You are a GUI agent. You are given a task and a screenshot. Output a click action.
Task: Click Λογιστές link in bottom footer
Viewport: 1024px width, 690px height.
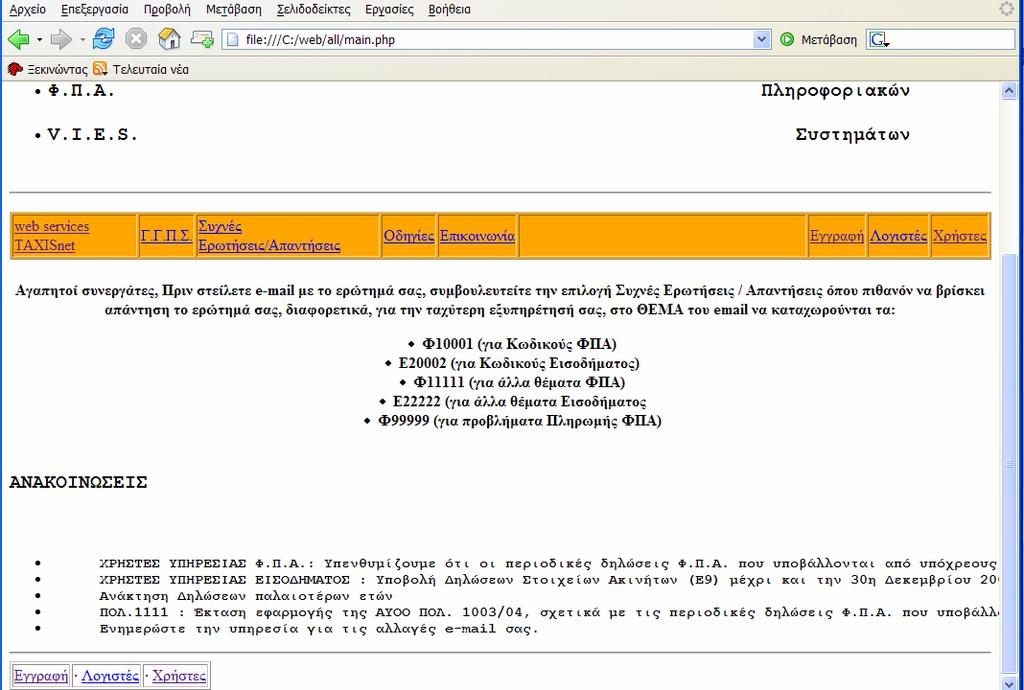tap(110, 676)
